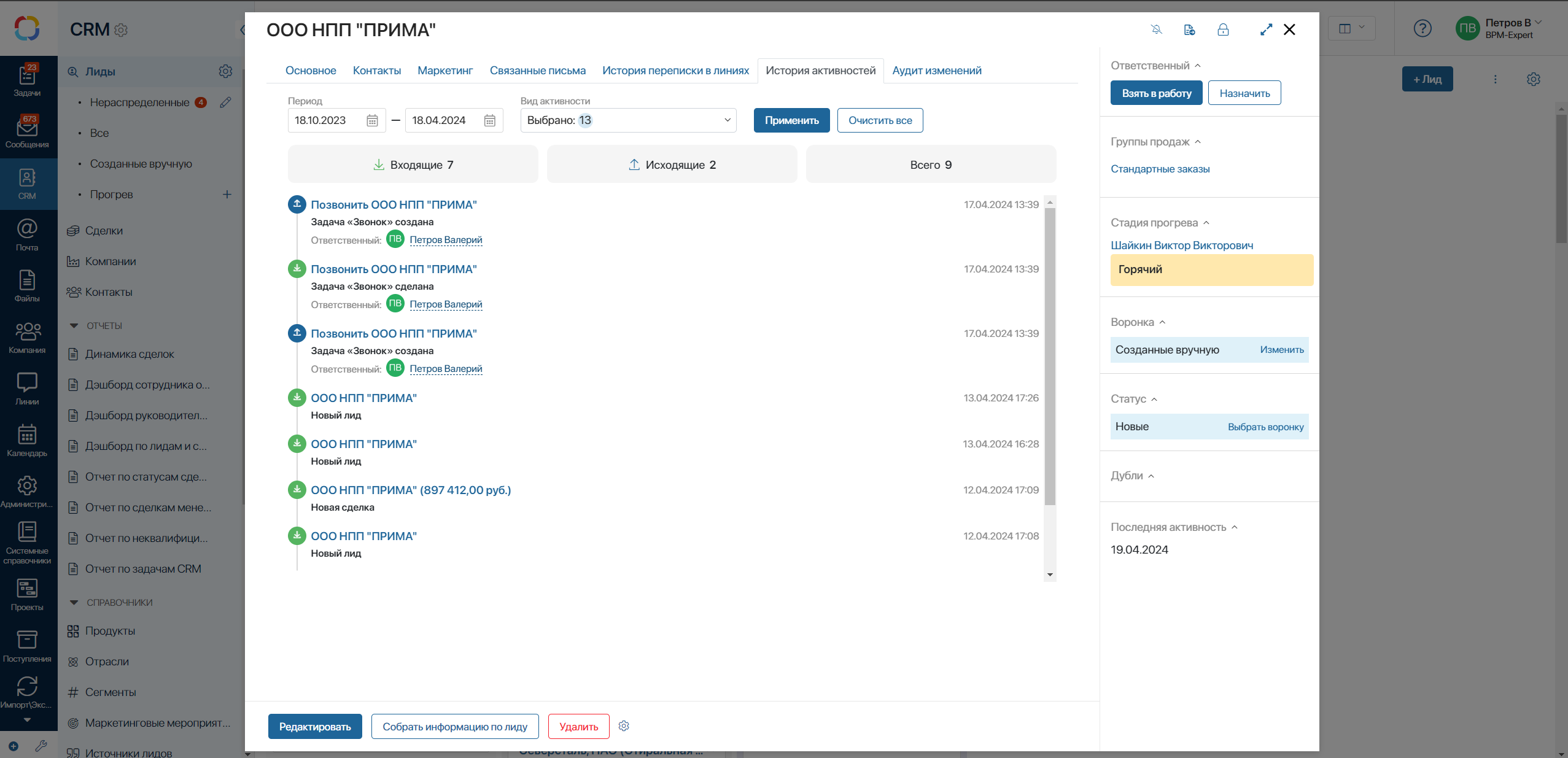This screenshot has height=758, width=1568.
Task: Open Почта section icon
Action: 27,235
